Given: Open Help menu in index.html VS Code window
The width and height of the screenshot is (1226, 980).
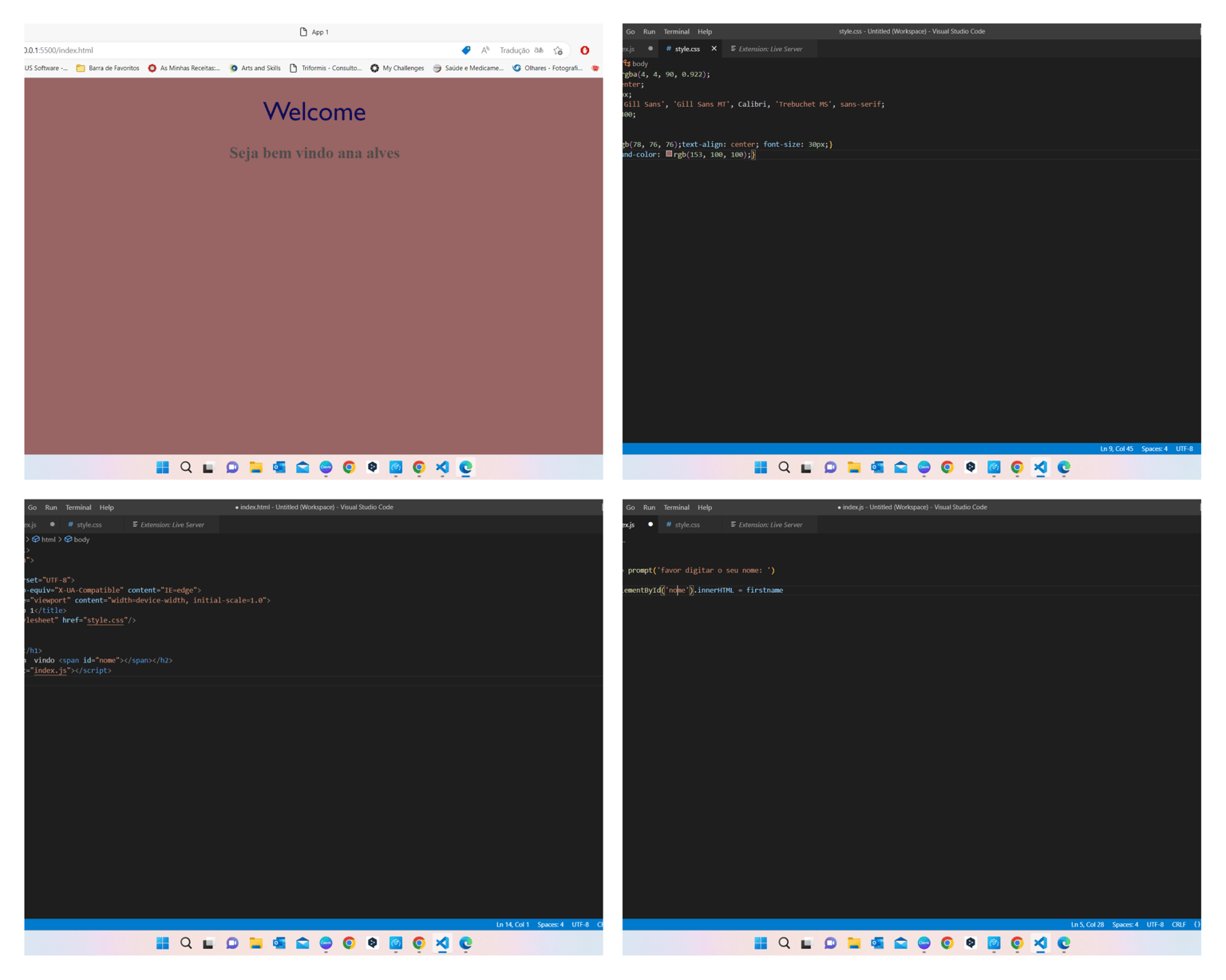Looking at the screenshot, I should click(x=106, y=508).
